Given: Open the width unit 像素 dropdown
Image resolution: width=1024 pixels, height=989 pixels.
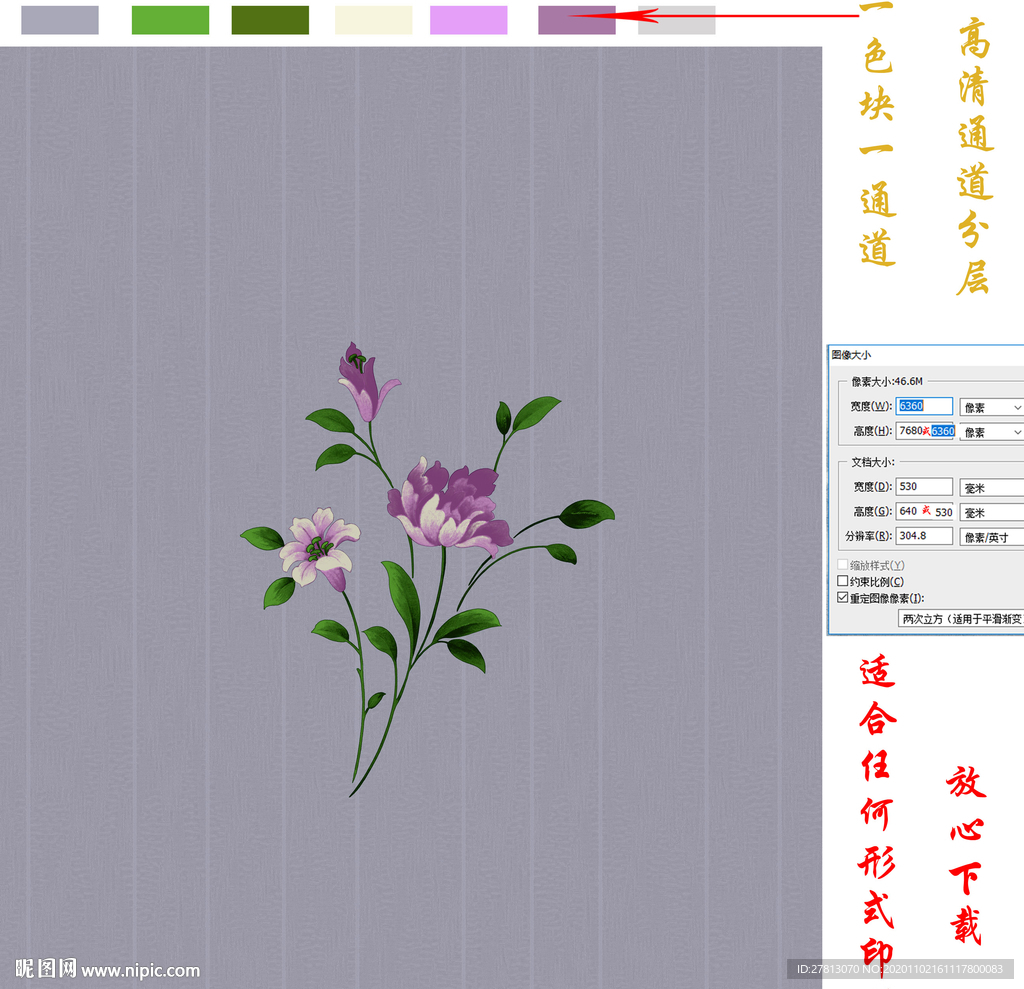Looking at the screenshot, I should point(991,408).
